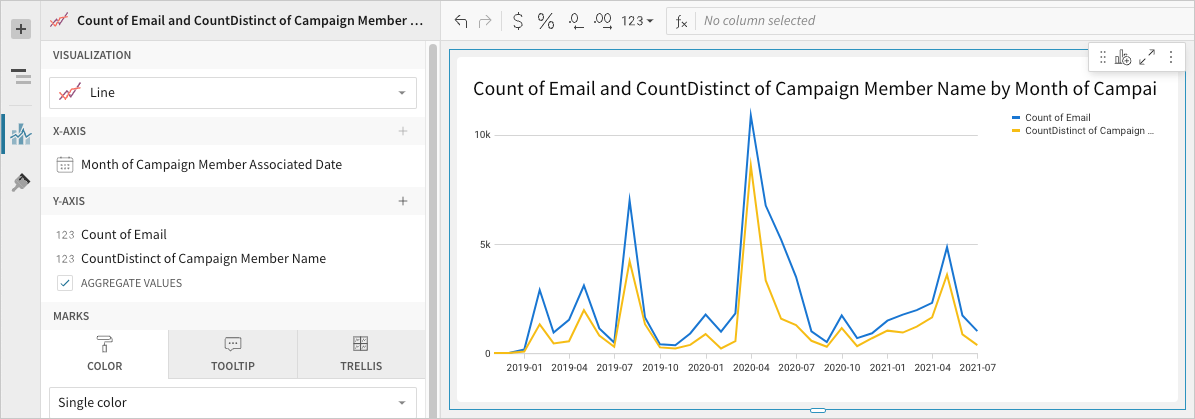
Task: Click the undo arrow
Action: (x=461, y=21)
